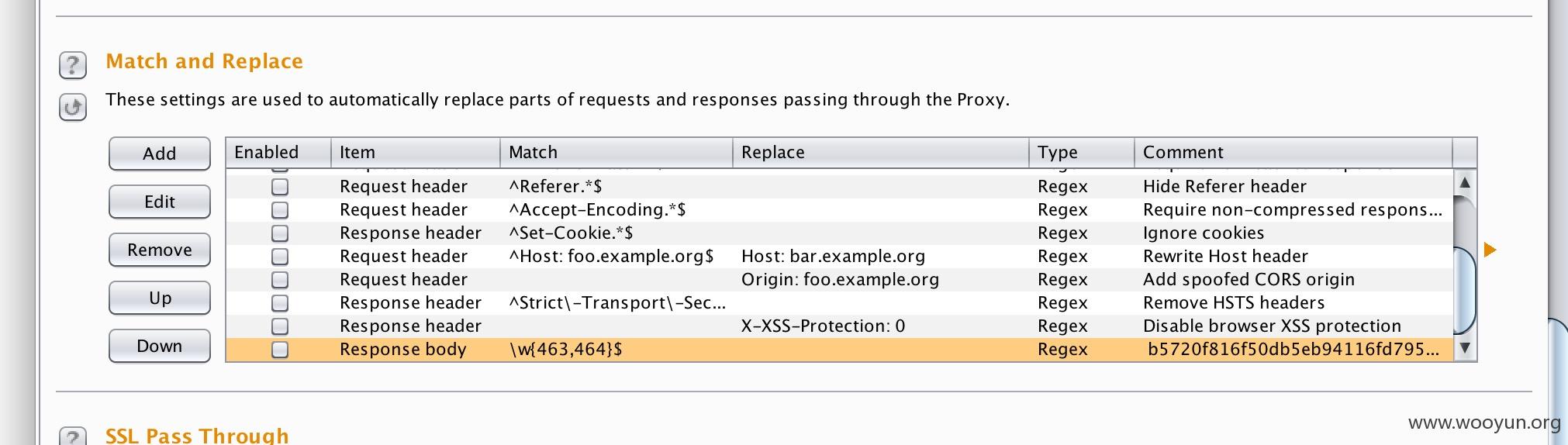Open SSL Pass Through help icon
Image resolution: width=1568 pixels, height=445 pixels.
(x=73, y=436)
